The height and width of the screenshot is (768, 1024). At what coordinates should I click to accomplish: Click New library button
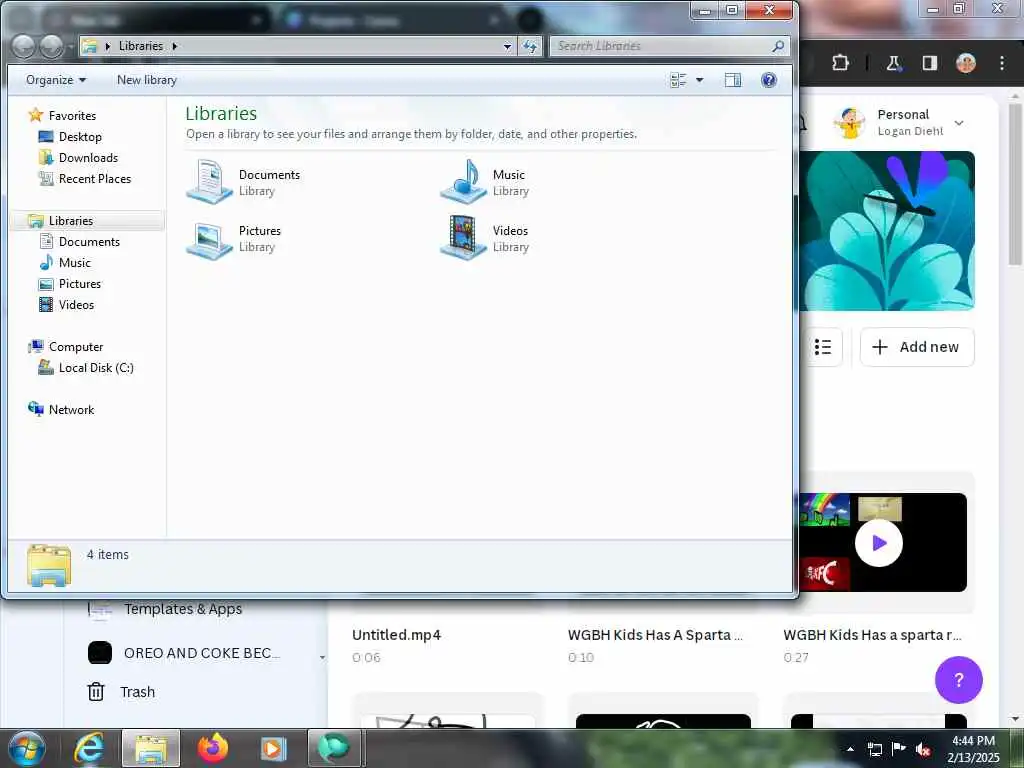[147, 80]
